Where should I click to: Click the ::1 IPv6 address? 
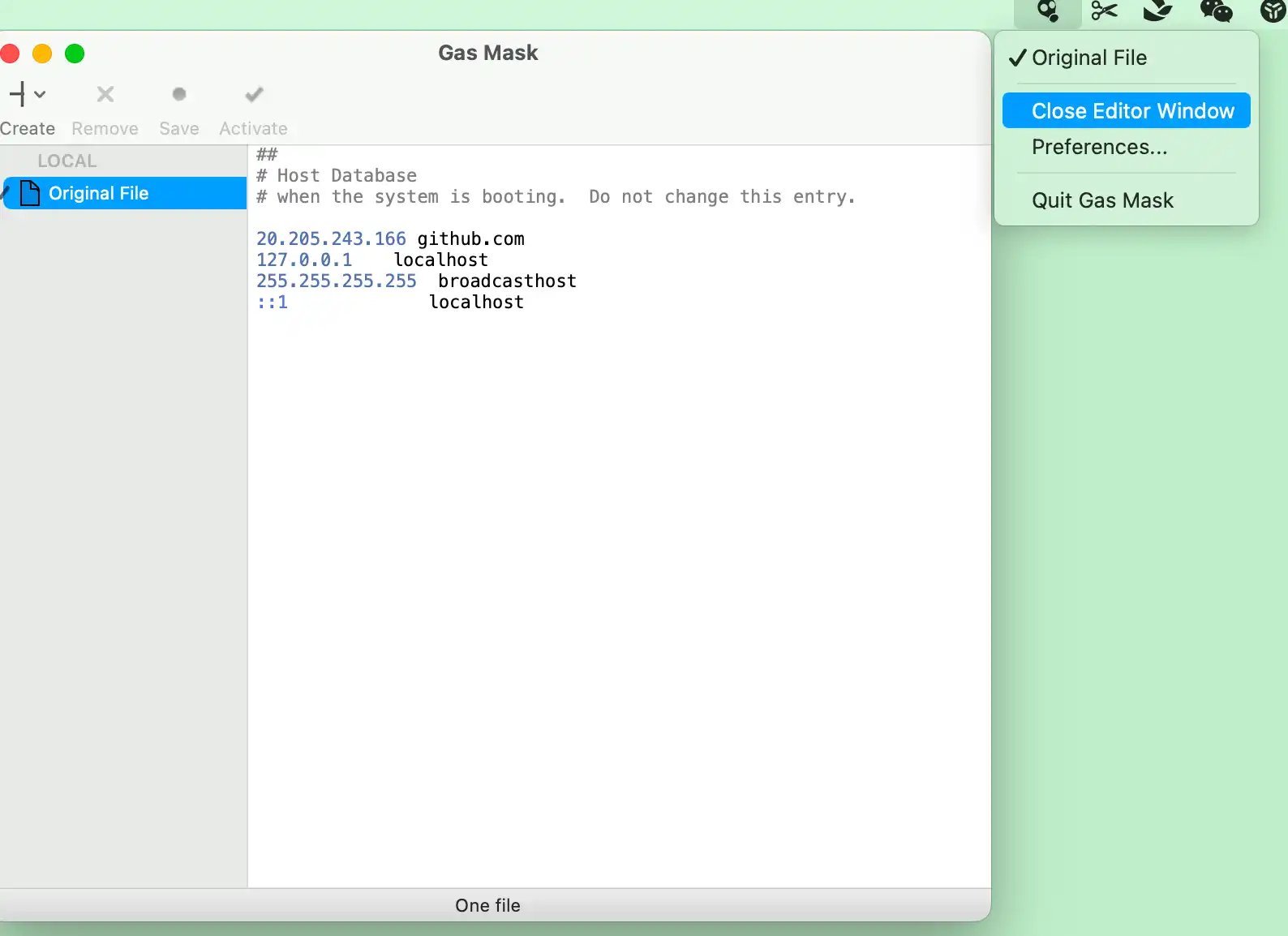(x=272, y=302)
